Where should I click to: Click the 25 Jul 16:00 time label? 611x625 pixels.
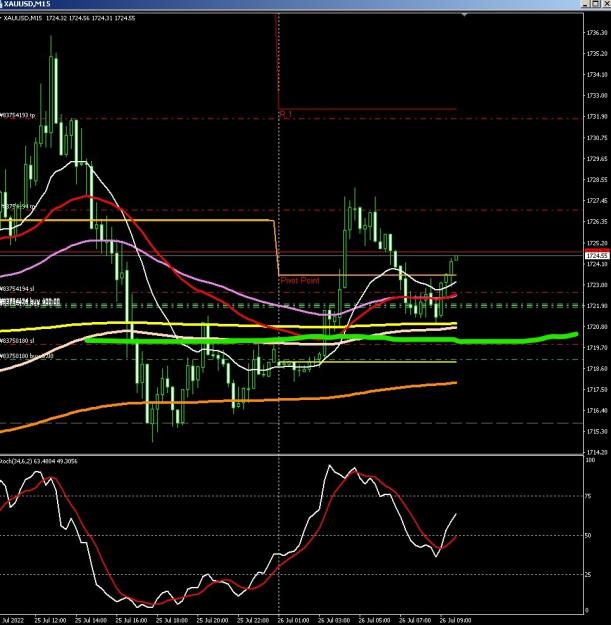pos(131,620)
